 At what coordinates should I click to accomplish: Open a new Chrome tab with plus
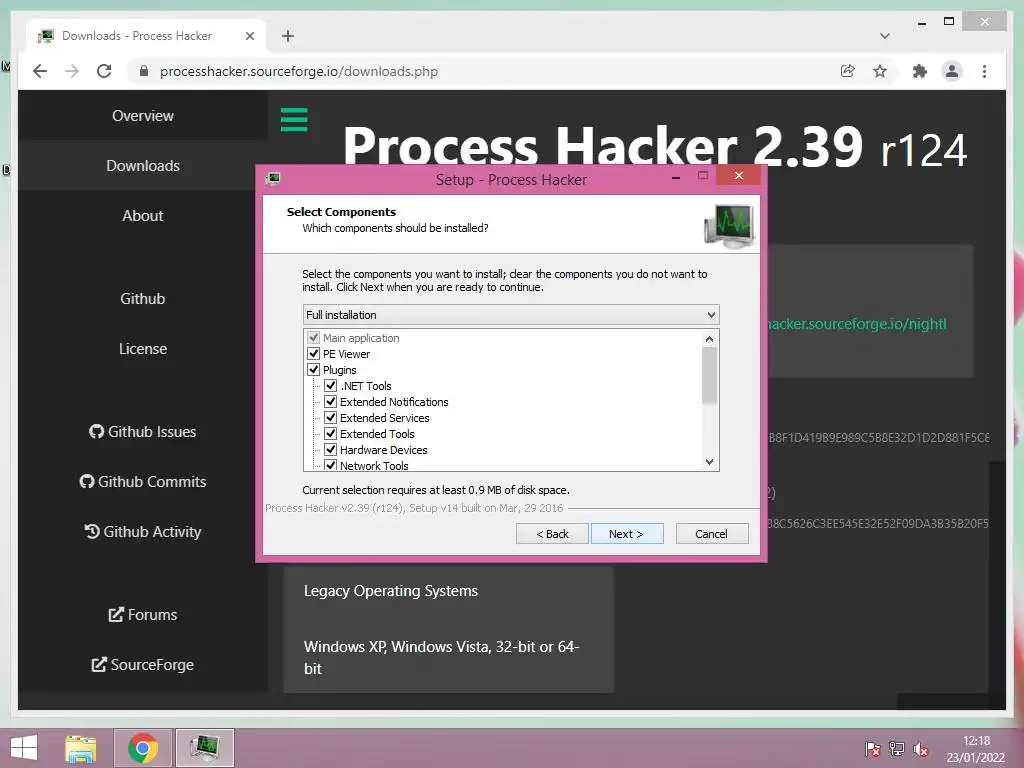pyautogui.click(x=288, y=36)
